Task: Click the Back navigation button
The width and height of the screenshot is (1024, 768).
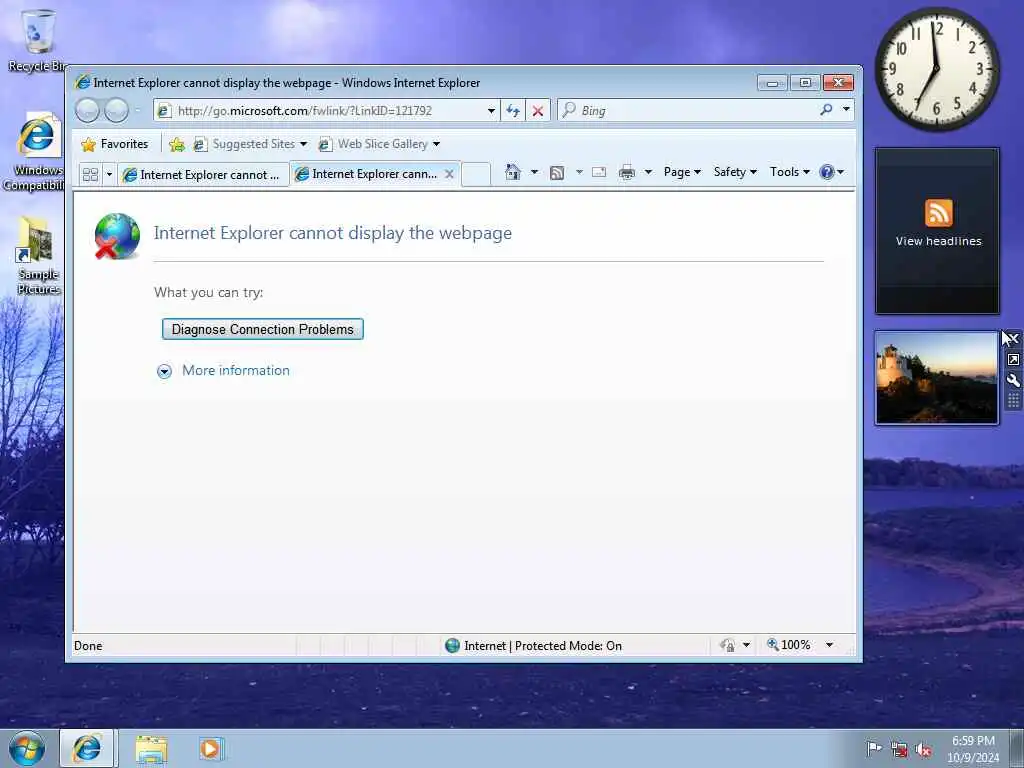Action: click(87, 110)
